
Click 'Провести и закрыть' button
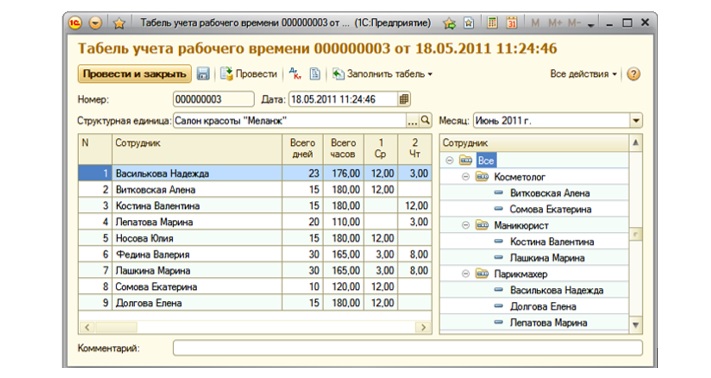(x=135, y=74)
